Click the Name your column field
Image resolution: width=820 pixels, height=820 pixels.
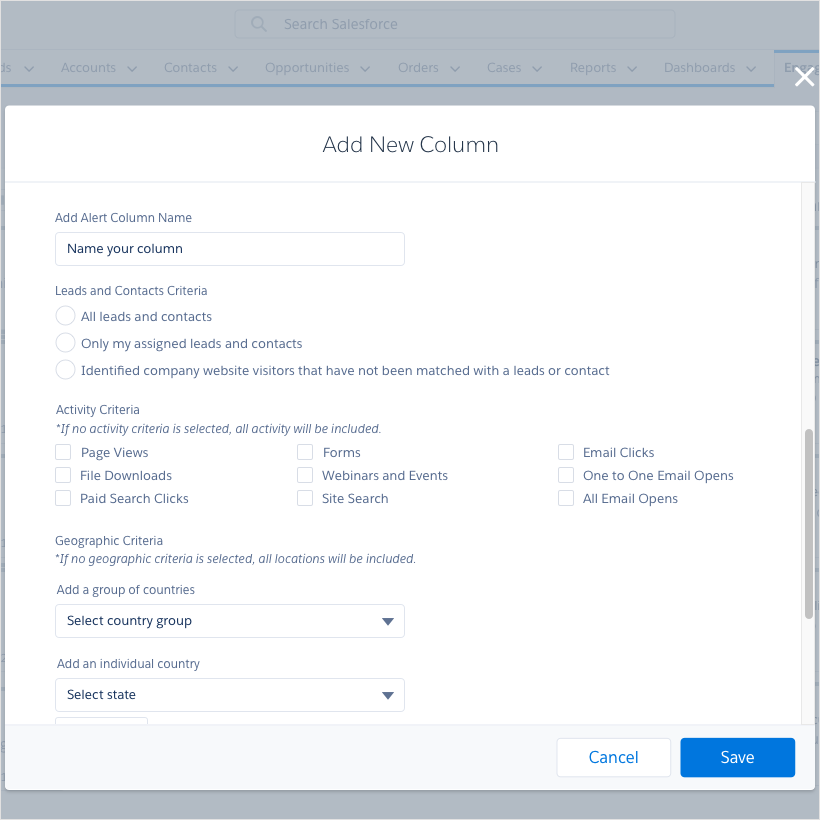click(229, 248)
